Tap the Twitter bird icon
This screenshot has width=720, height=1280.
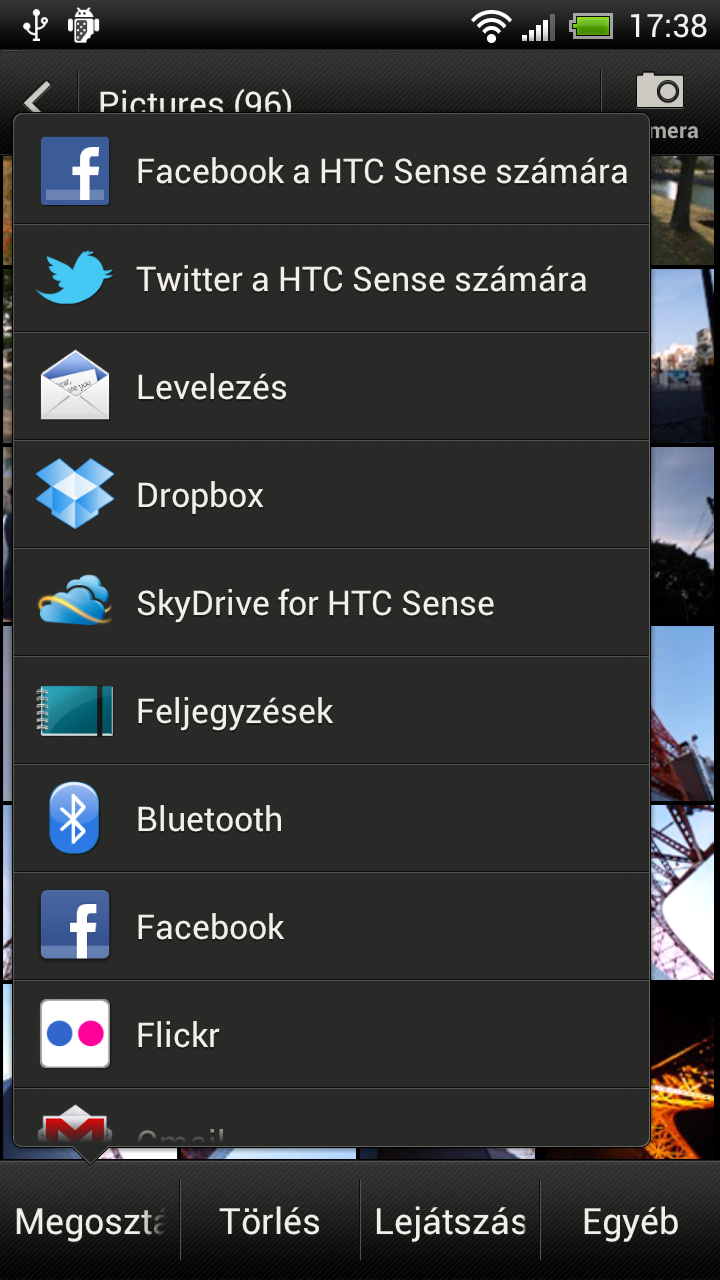(75, 279)
